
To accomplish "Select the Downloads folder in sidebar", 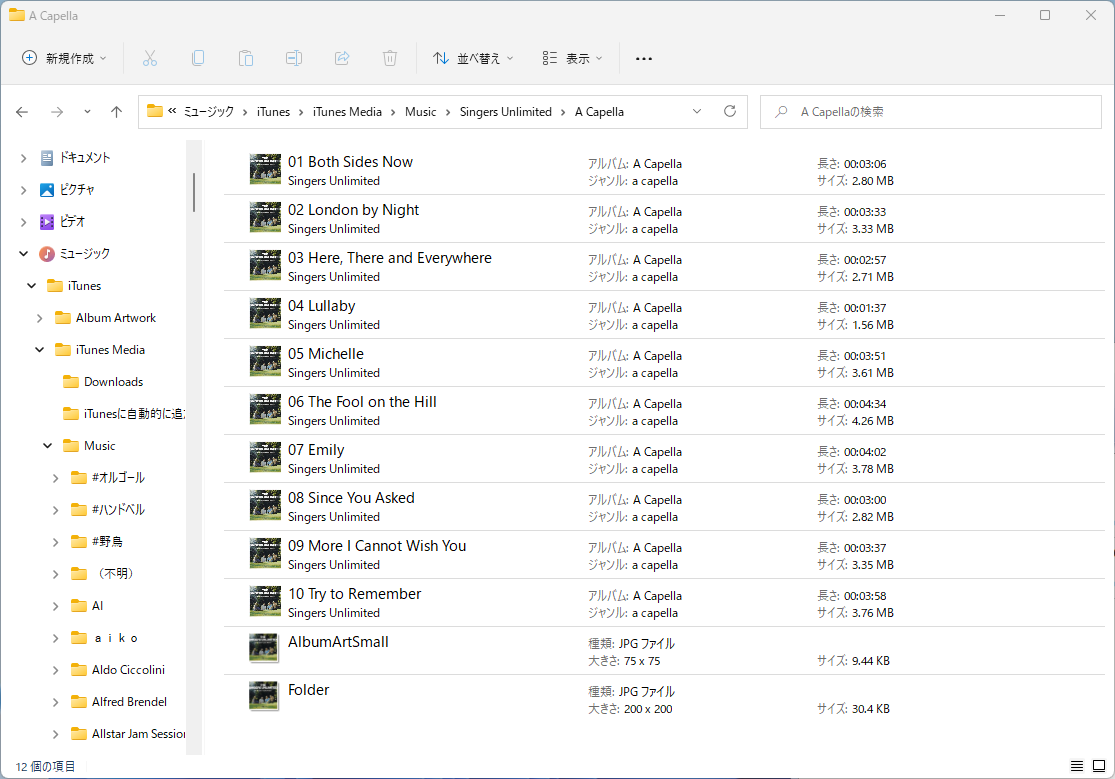I will pos(113,382).
